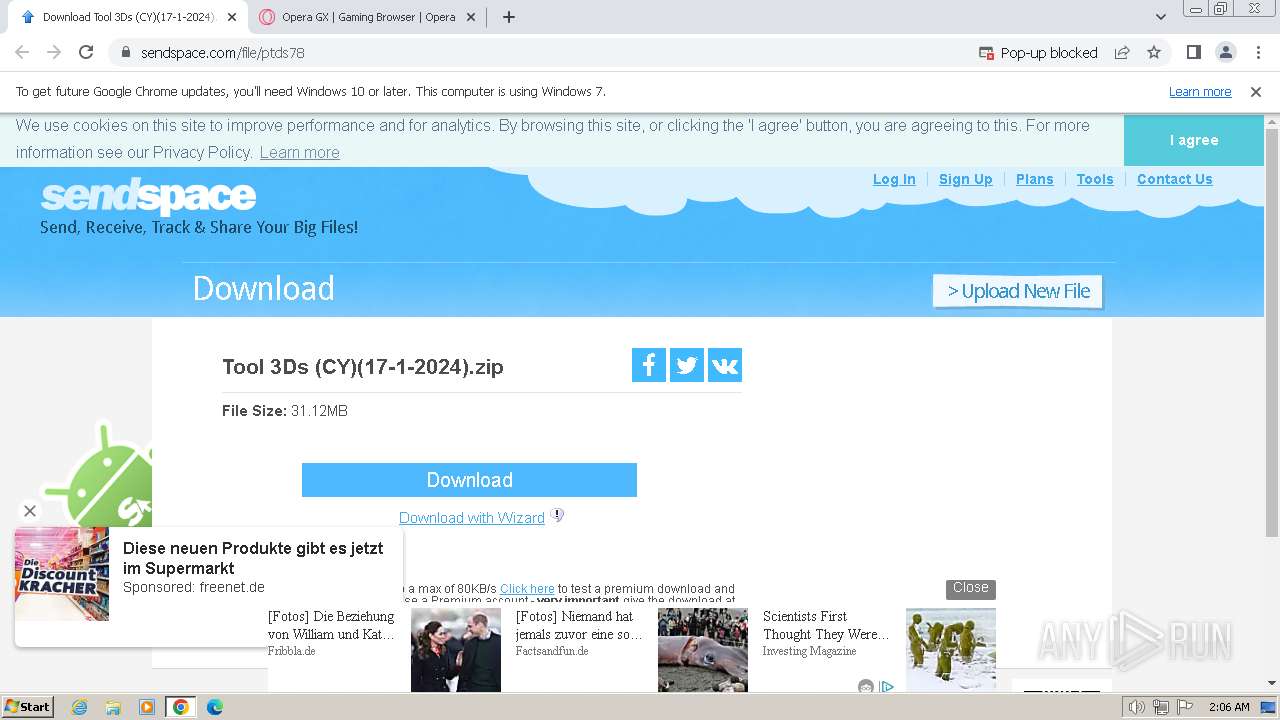Share file on VK
Screen dimensions: 1280x720
725,365
